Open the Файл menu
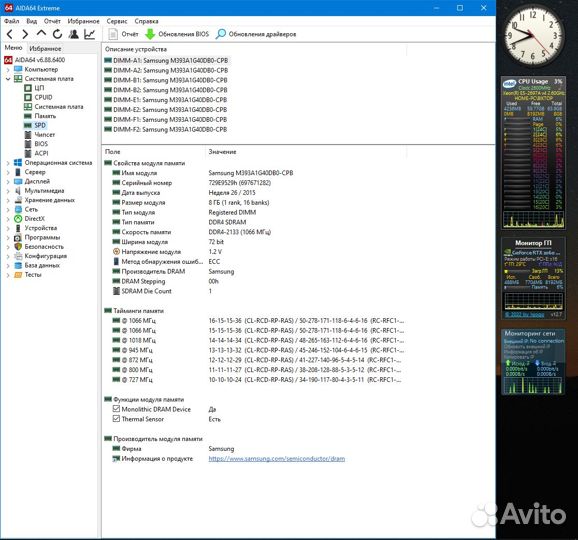The width and height of the screenshot is (578, 540). [x=11, y=21]
